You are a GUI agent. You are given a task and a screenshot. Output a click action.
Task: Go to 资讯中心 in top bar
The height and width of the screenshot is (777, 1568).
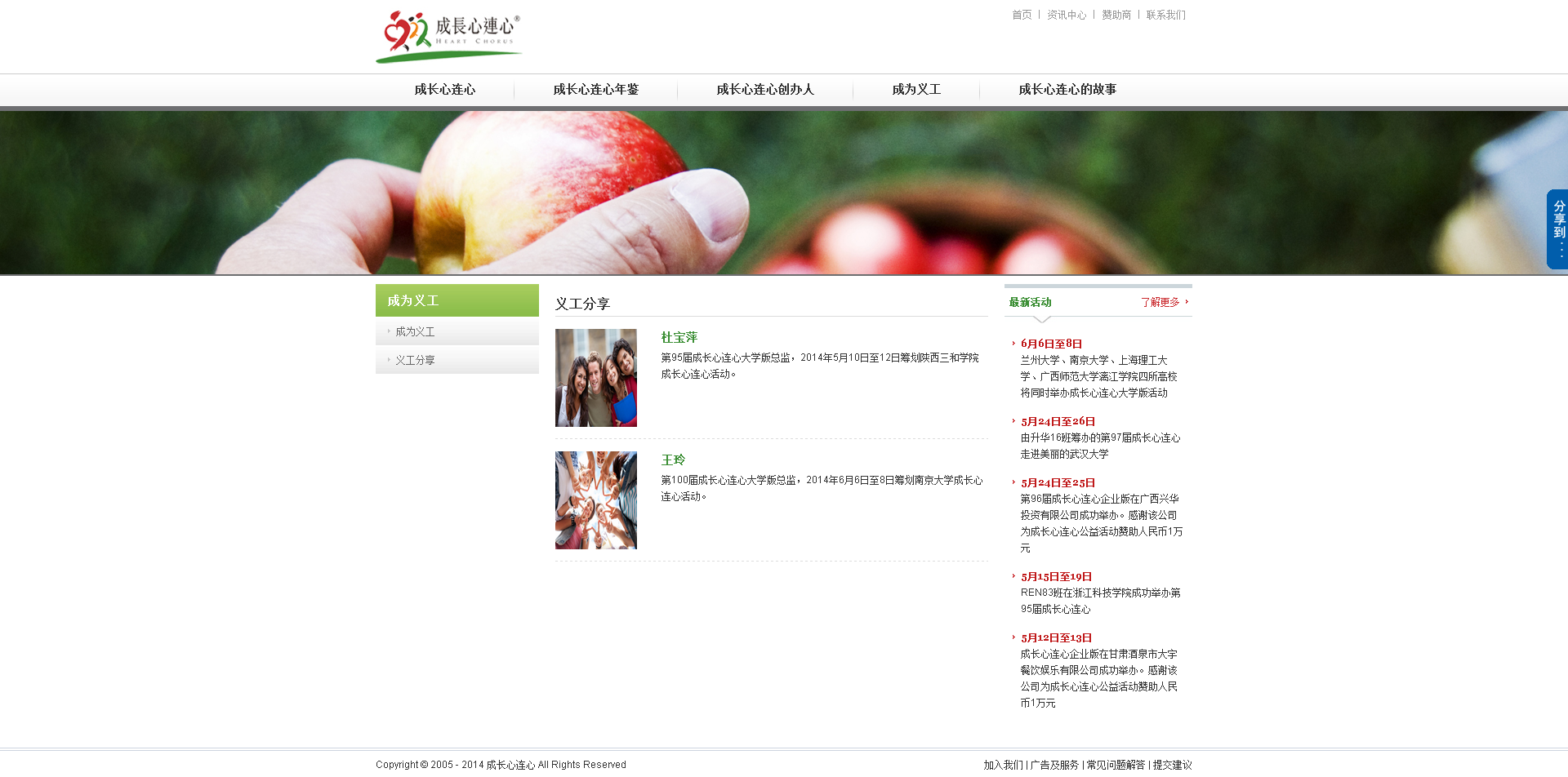click(1066, 15)
